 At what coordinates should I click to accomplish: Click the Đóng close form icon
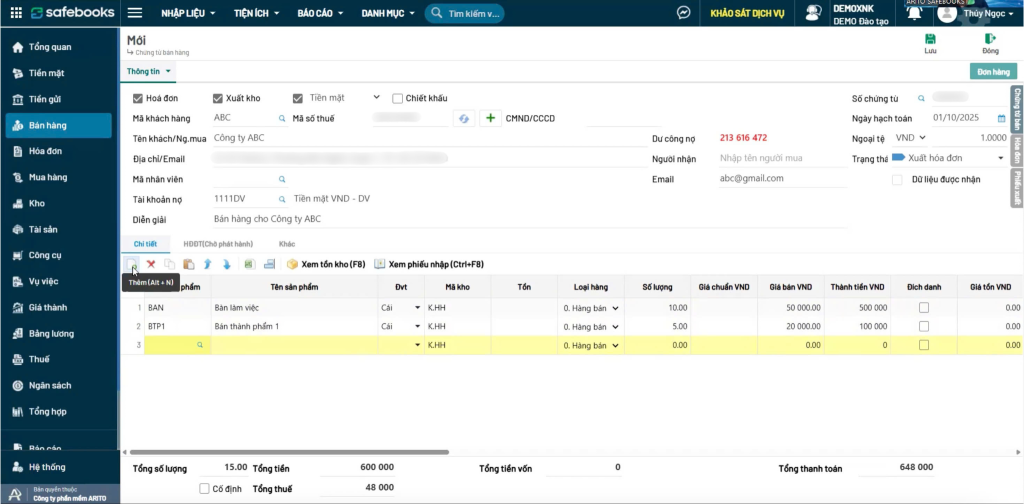coord(990,43)
